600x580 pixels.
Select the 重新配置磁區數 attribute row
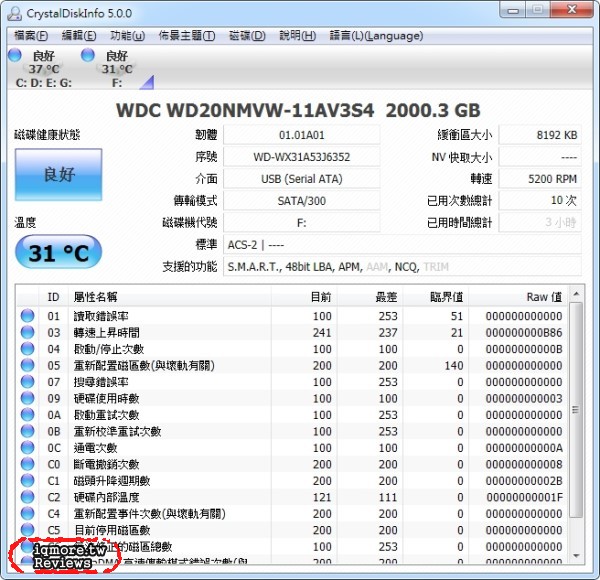point(292,365)
